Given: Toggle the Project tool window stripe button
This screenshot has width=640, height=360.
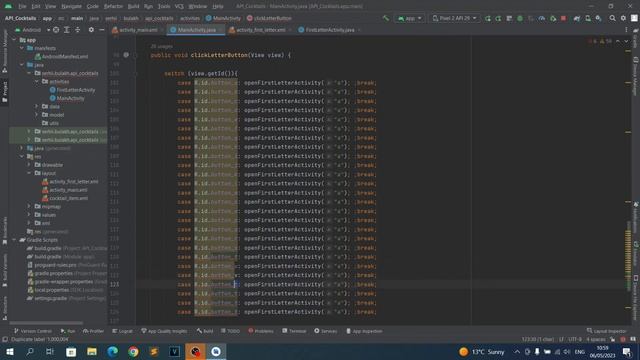Looking at the screenshot, I should 5,92.
